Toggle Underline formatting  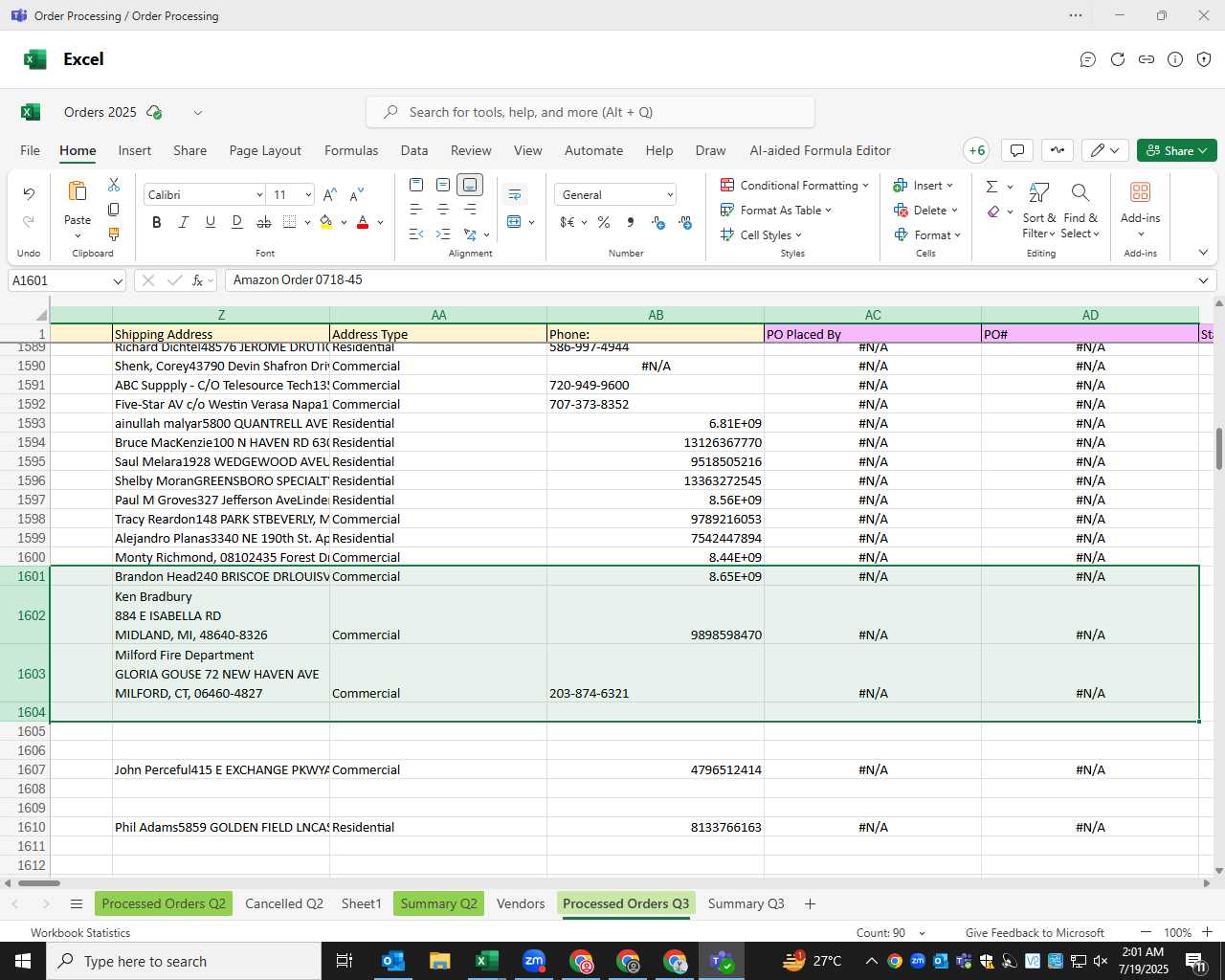211,222
